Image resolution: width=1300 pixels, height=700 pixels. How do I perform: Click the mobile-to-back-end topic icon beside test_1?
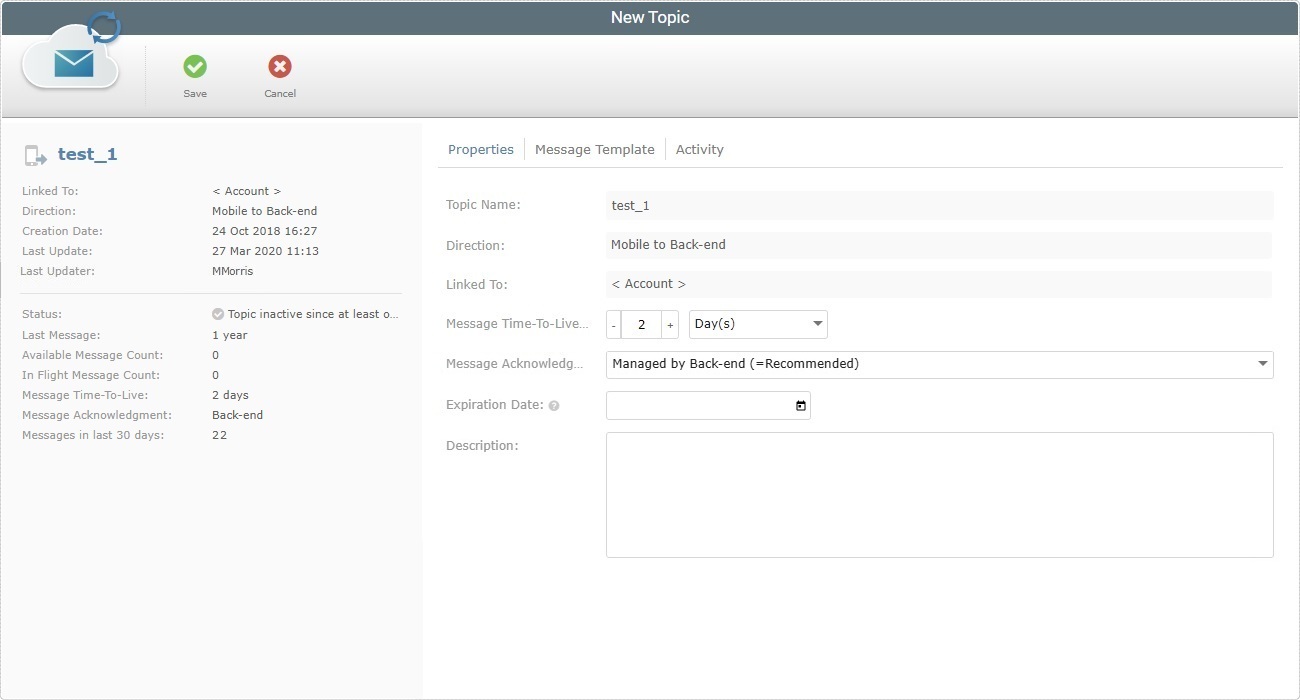click(35, 153)
